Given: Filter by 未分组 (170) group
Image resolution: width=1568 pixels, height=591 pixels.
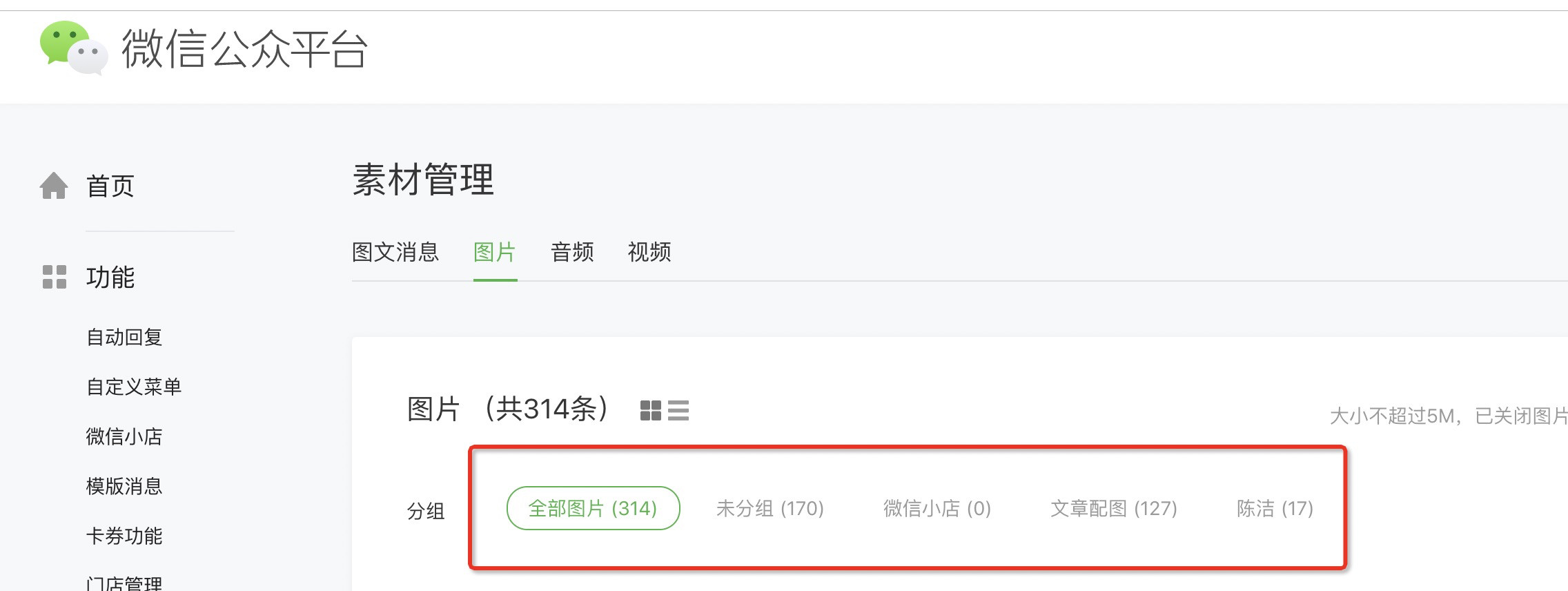Looking at the screenshot, I should point(770,509).
